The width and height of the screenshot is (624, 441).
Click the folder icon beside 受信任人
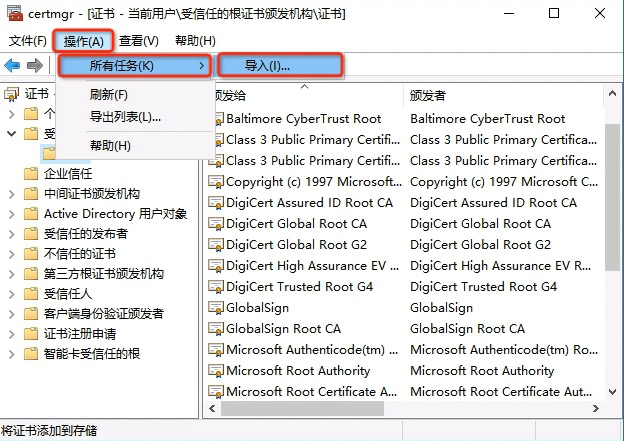pos(32,294)
